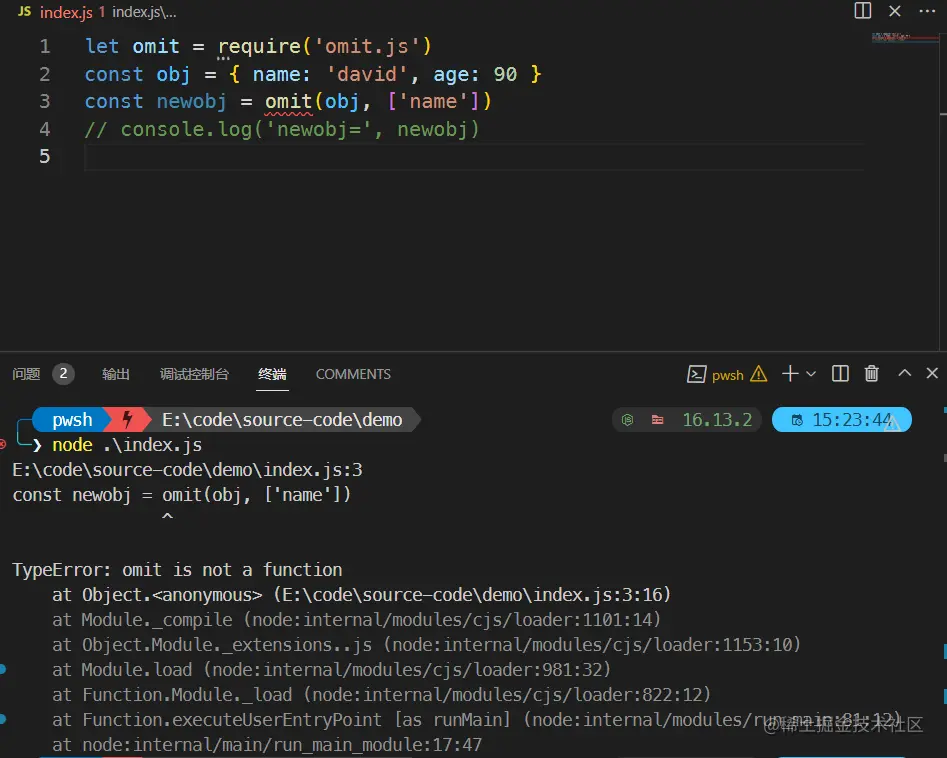Open the 问题 (Problems) panel tab
Viewport: 947px width, 758px height.
pyautogui.click(x=26, y=374)
